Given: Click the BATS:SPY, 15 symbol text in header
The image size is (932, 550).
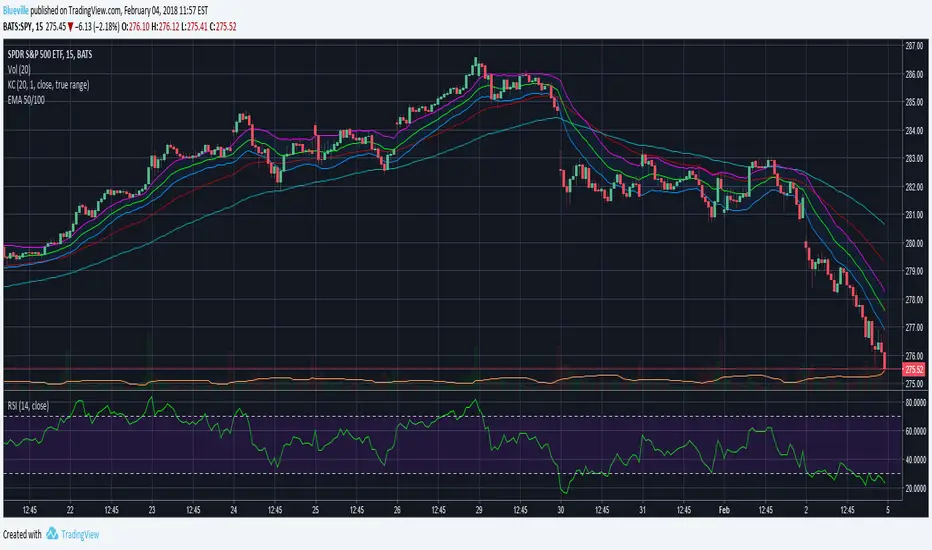Looking at the screenshot, I should [23, 27].
